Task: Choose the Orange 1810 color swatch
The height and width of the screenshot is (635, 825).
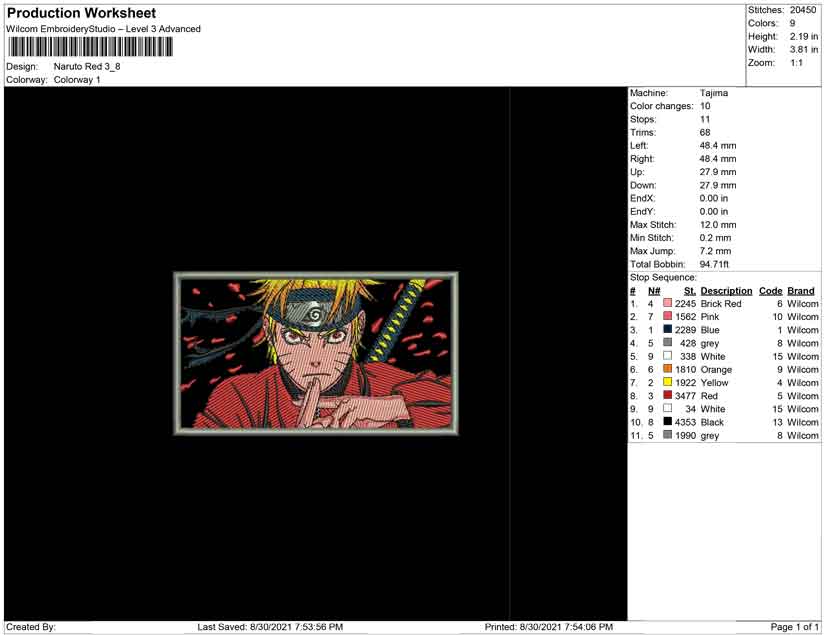Action: click(x=668, y=369)
